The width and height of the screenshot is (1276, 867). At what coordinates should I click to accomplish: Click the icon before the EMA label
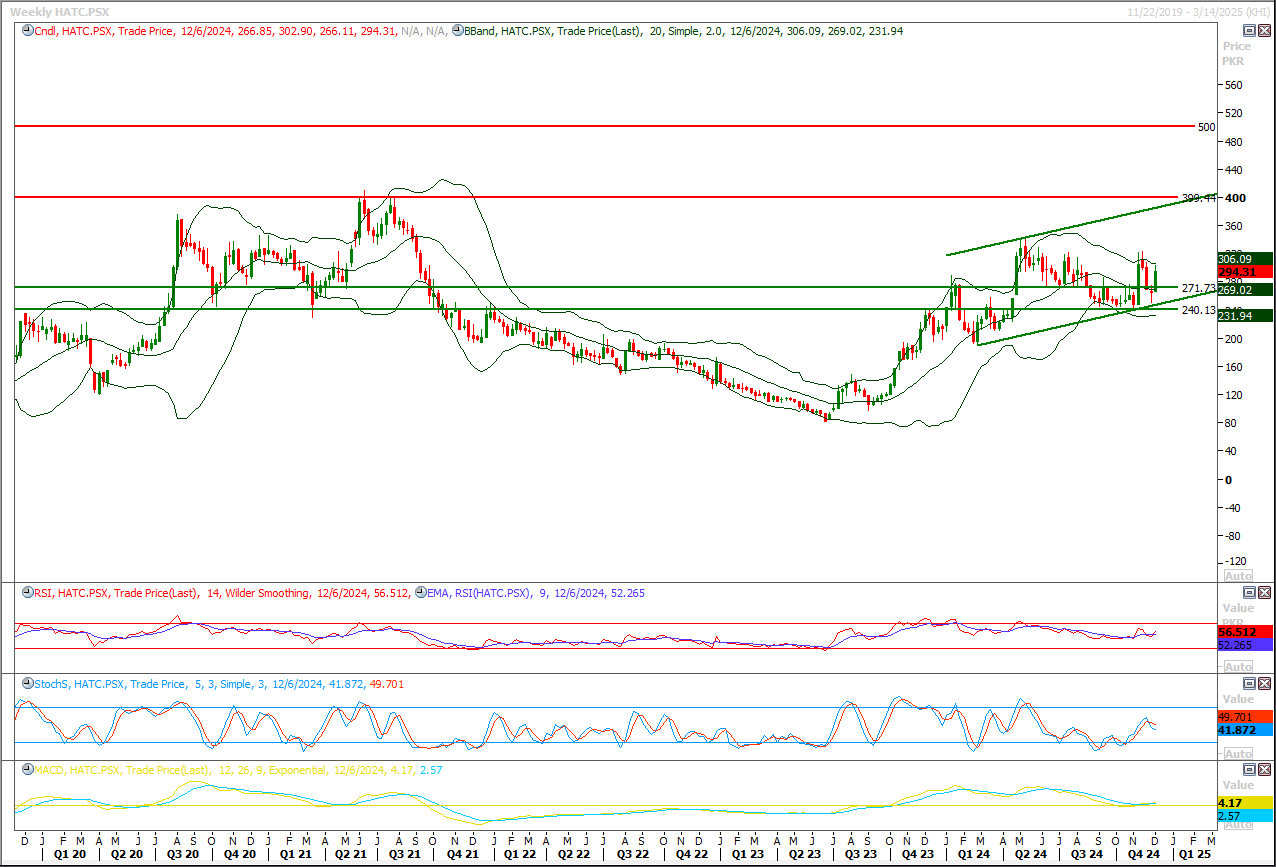point(420,593)
